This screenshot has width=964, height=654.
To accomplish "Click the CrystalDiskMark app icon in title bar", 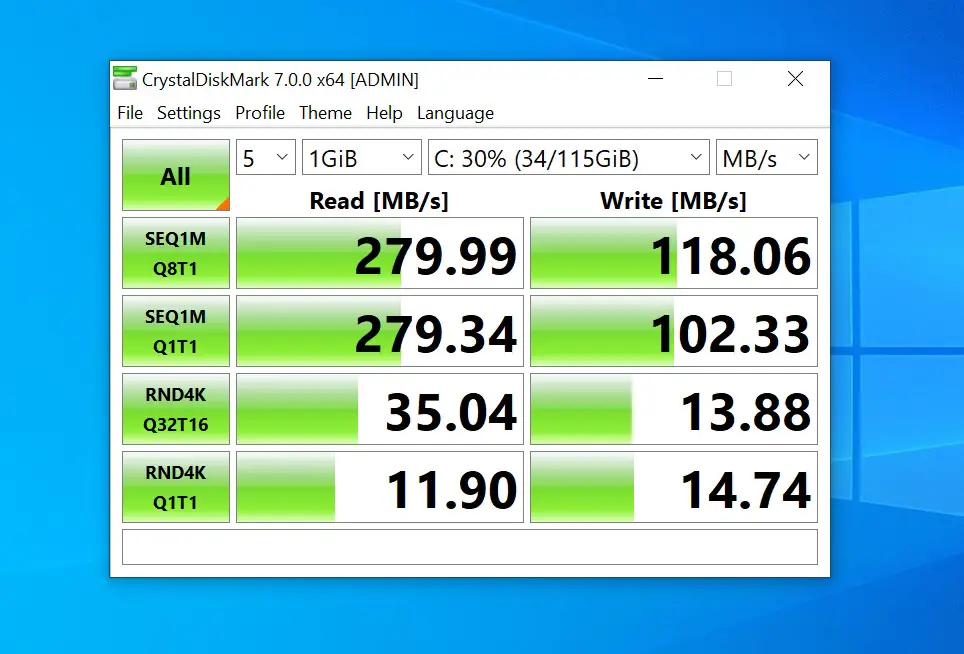I will (x=125, y=79).
